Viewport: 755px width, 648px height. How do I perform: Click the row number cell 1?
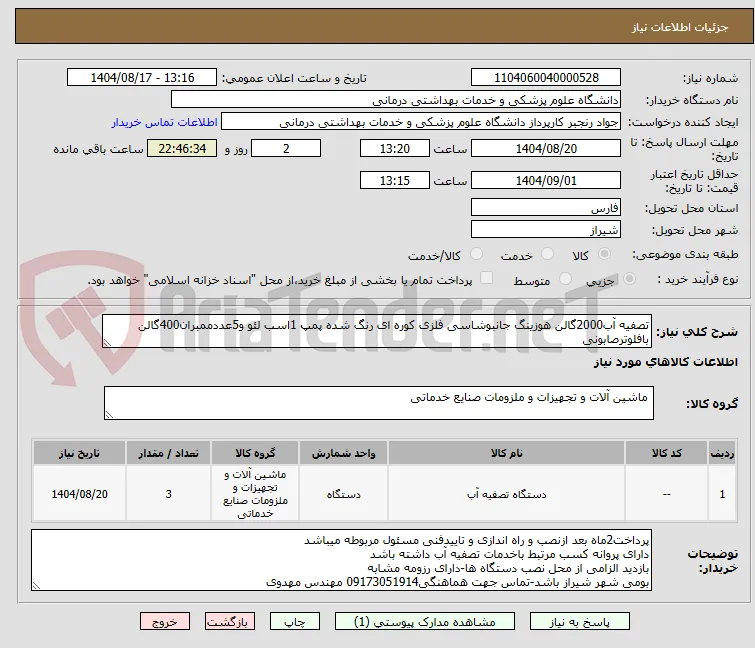[x=722, y=494]
